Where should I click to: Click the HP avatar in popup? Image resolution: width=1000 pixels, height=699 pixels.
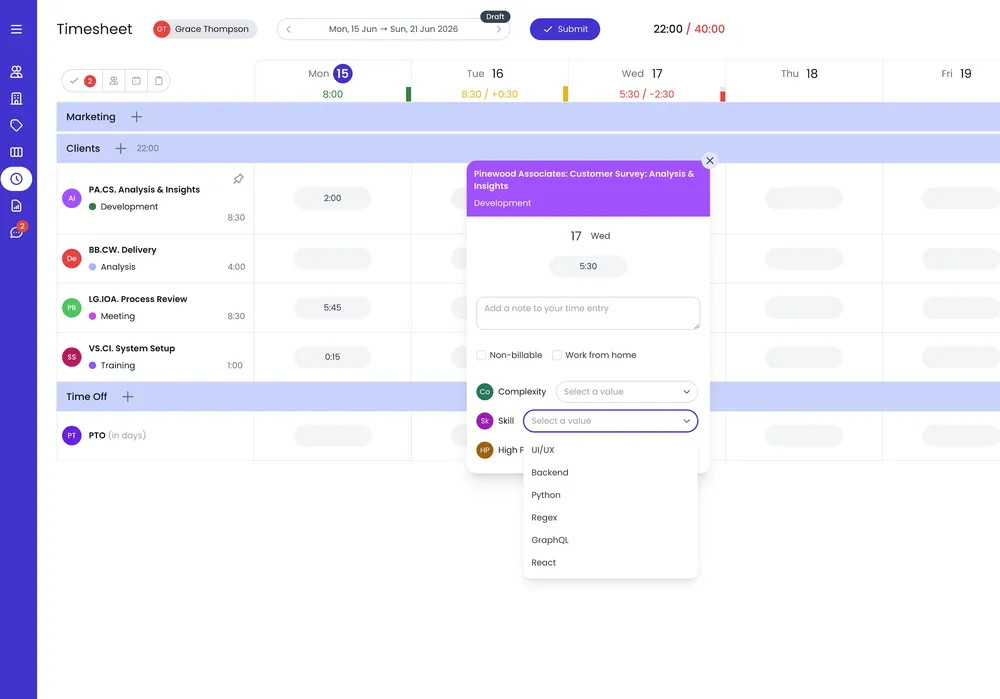click(x=485, y=450)
